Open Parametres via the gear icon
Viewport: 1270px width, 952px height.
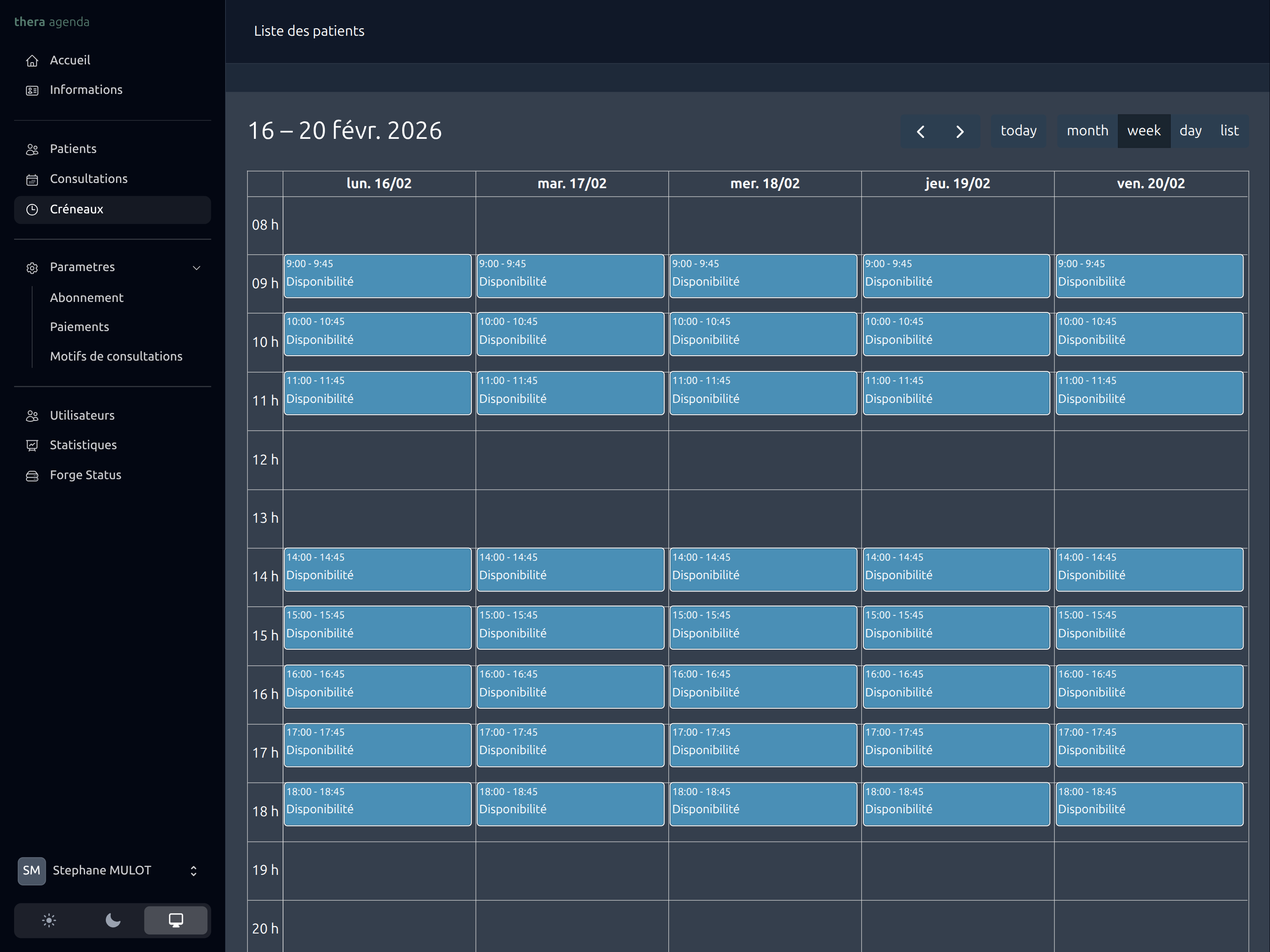coord(33,268)
